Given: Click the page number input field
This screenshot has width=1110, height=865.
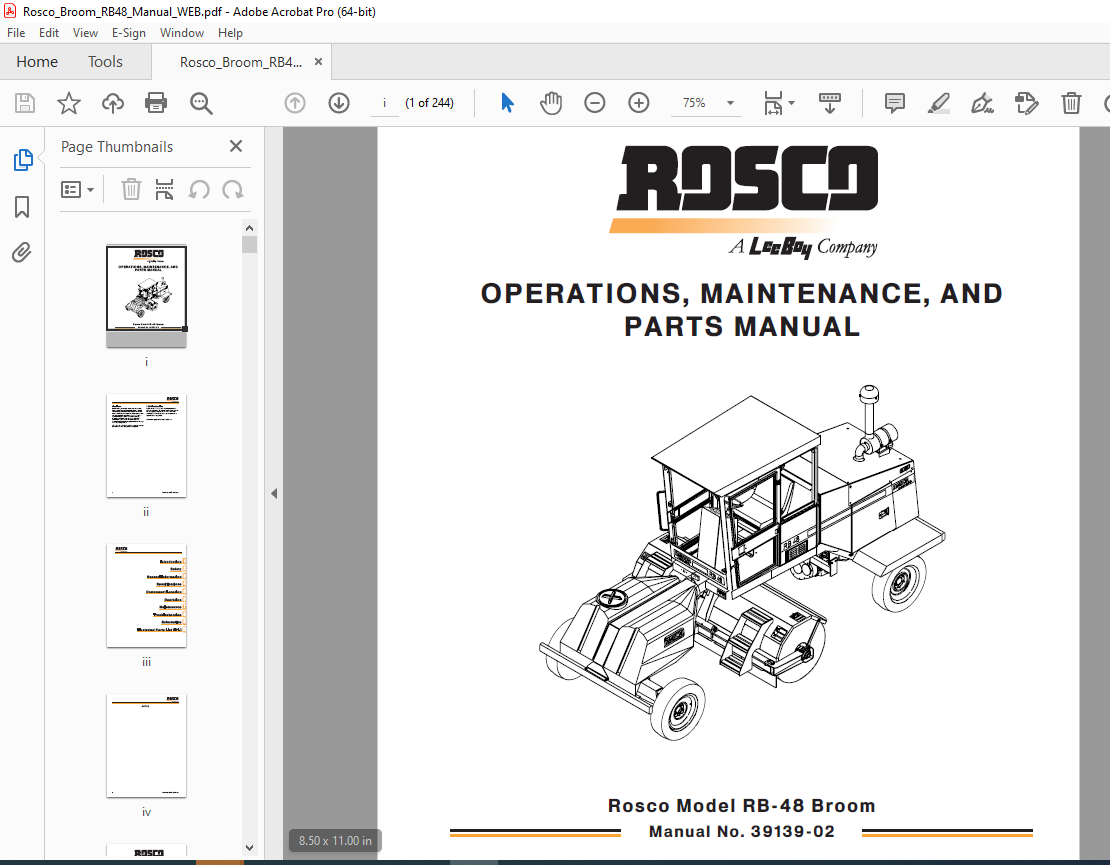Looking at the screenshot, I should 384,103.
